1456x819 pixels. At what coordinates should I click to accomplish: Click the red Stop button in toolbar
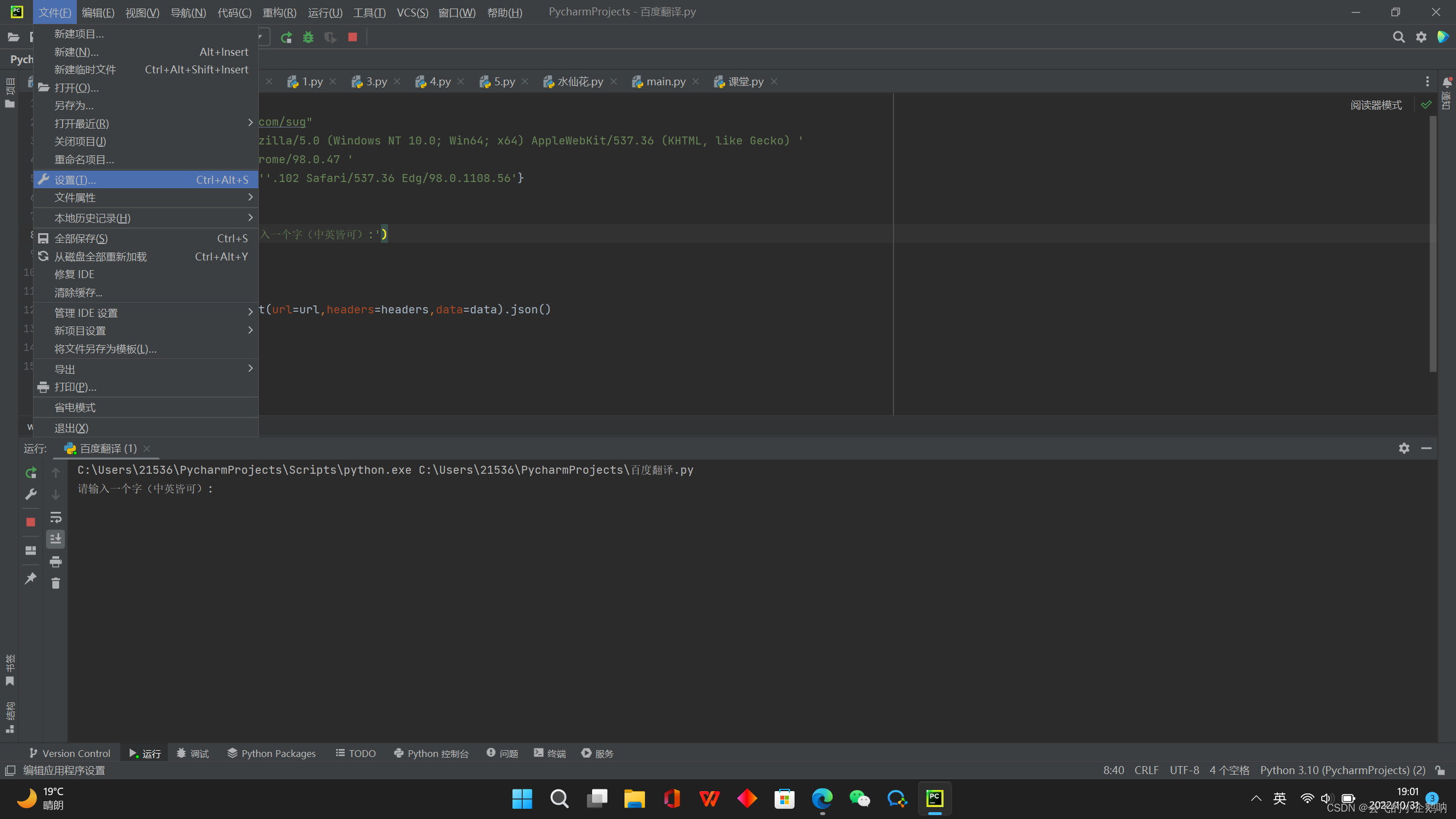pyautogui.click(x=353, y=38)
